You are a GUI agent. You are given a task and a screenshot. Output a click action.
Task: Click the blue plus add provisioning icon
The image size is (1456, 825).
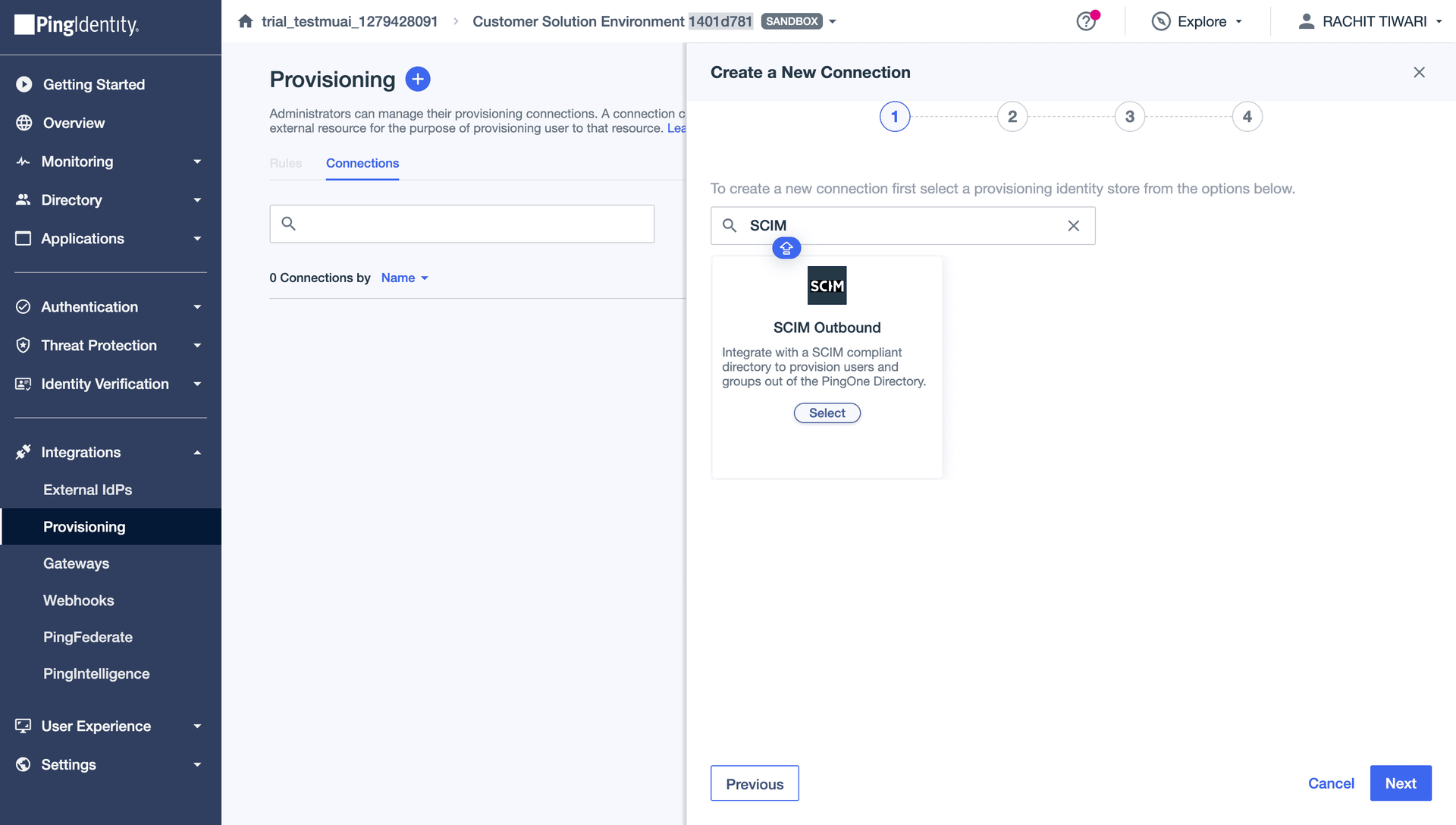(418, 79)
